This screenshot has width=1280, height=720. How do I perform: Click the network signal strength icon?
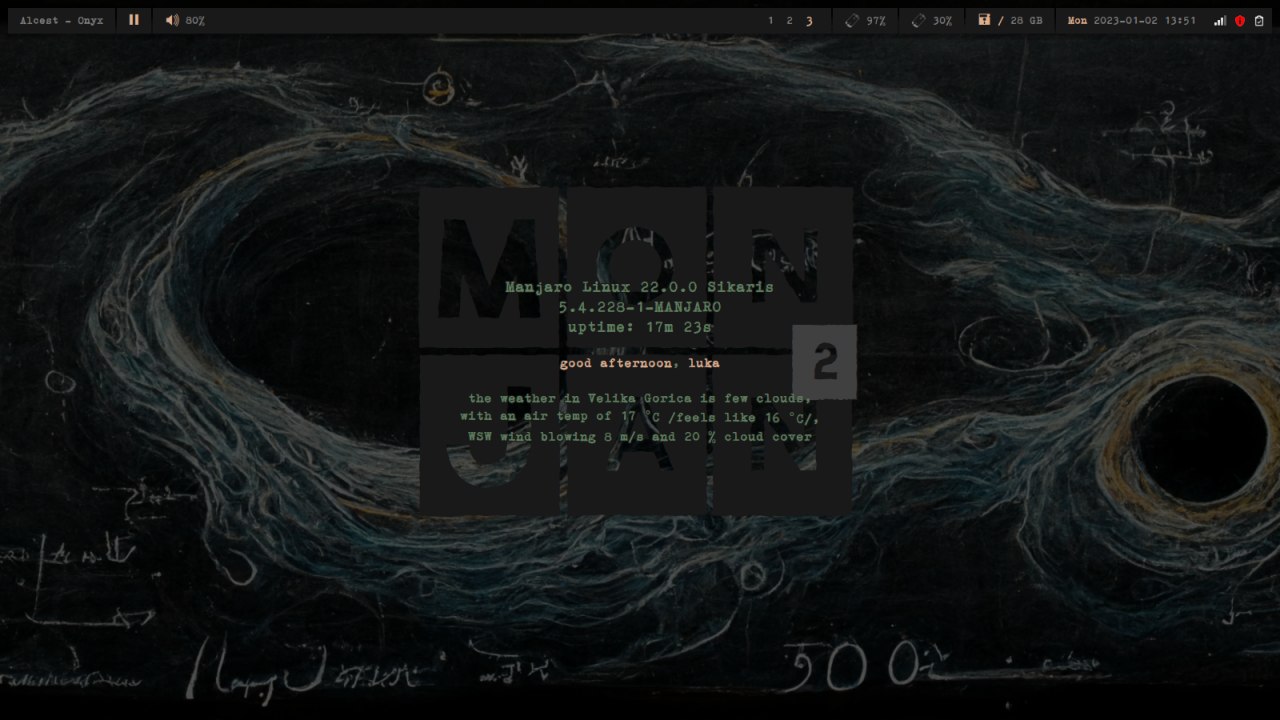1221,20
